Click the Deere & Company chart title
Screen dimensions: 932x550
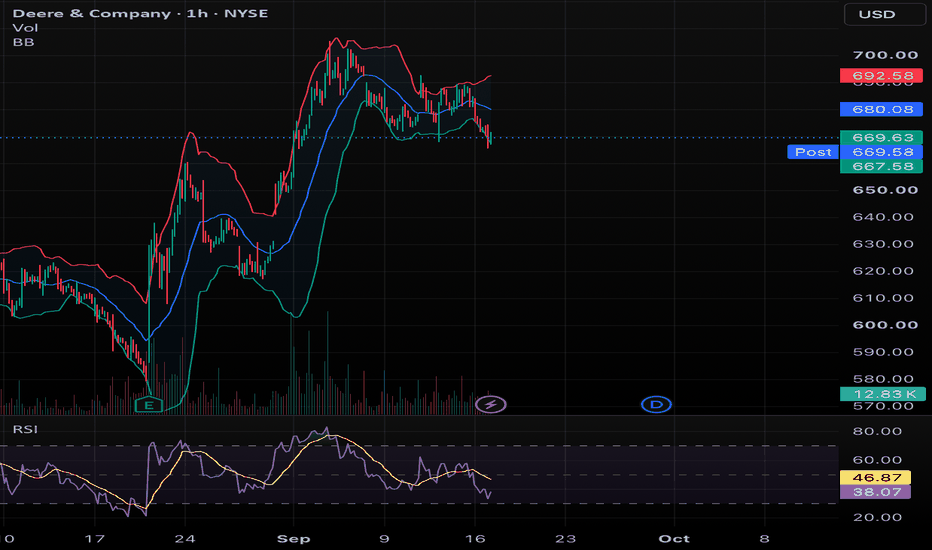tap(140, 13)
